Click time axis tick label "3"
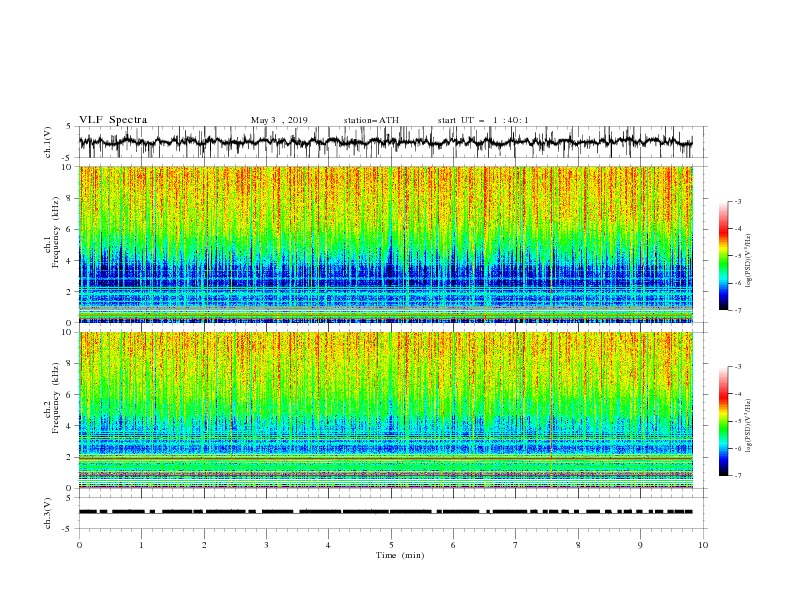The image size is (792, 612). [266, 545]
